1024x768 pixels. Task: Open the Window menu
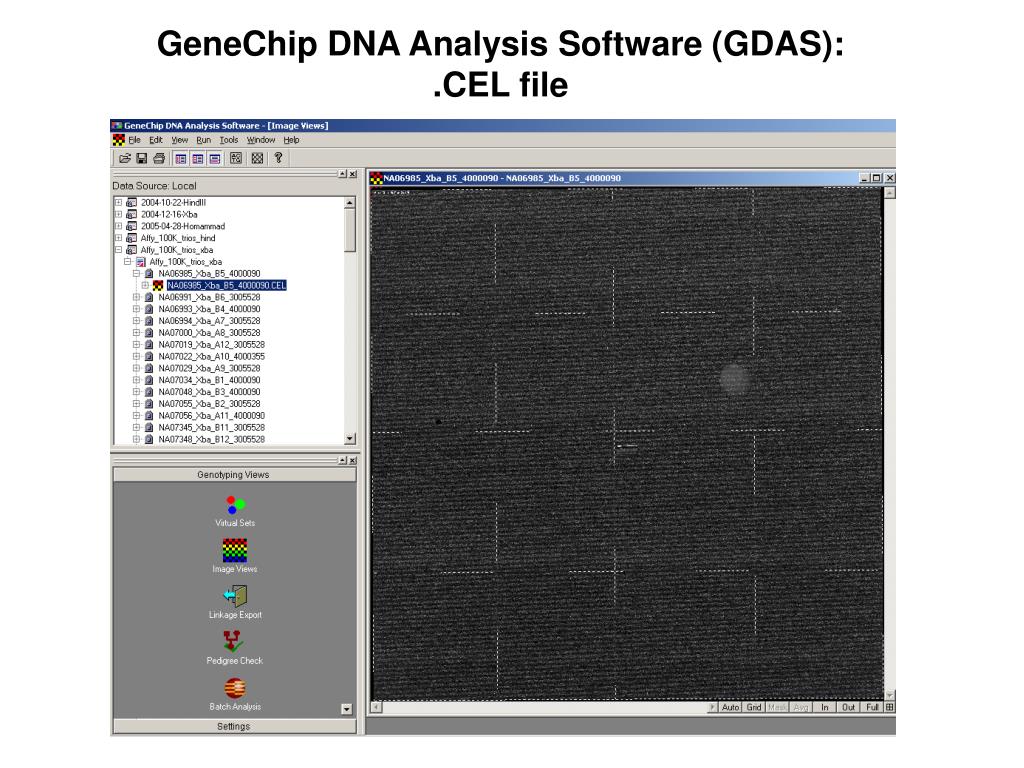click(x=261, y=140)
